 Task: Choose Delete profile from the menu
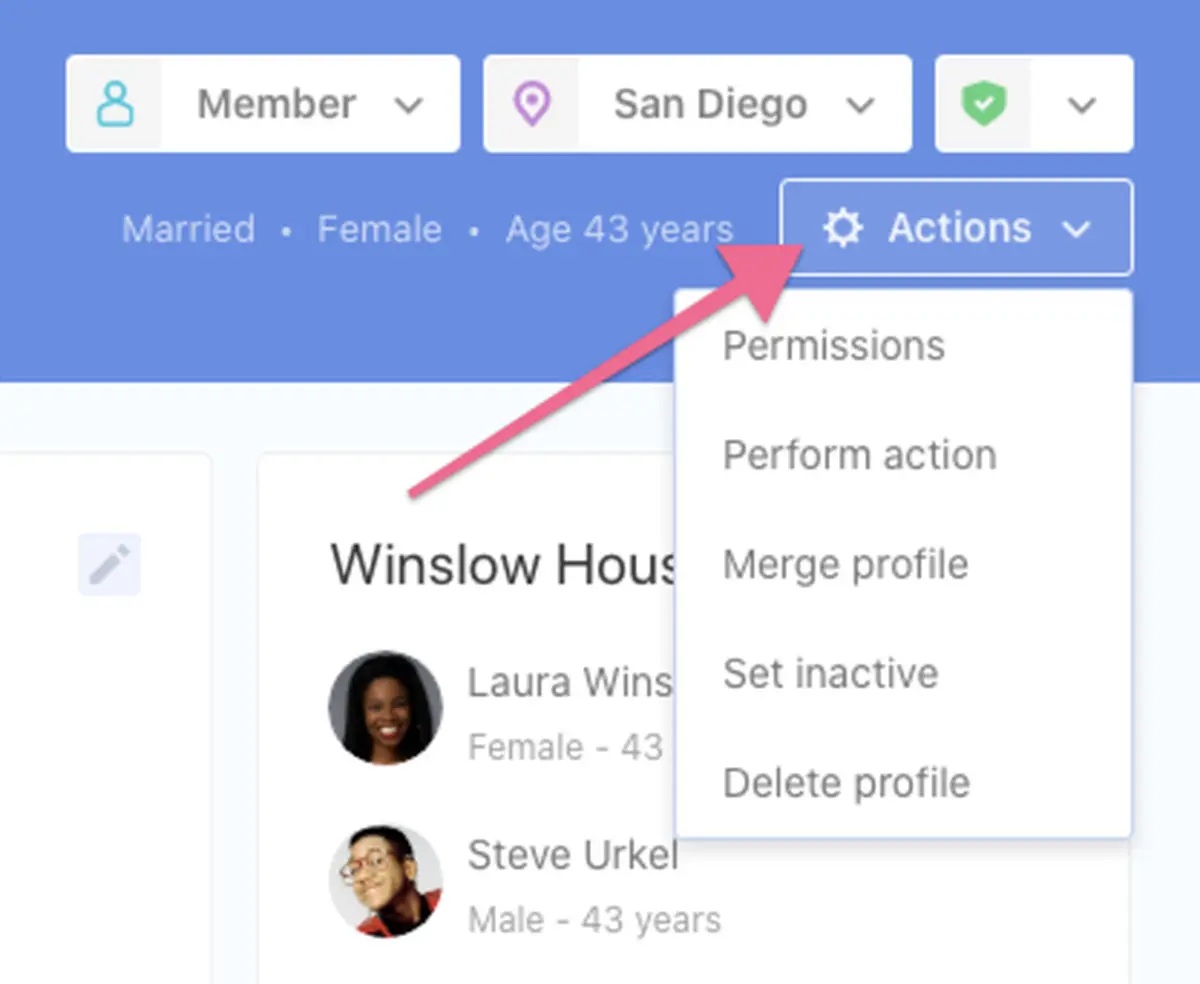(847, 782)
